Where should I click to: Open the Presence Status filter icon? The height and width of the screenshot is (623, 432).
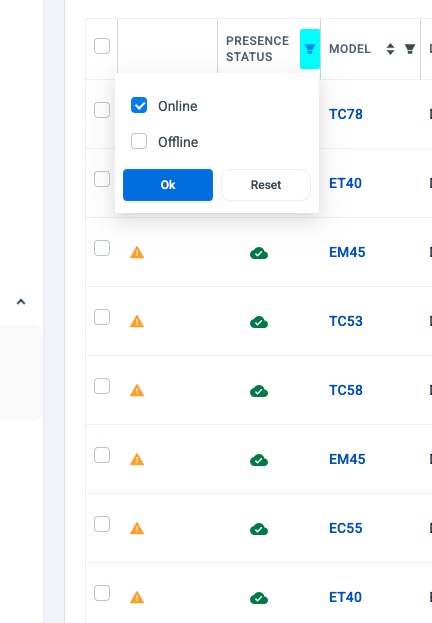[x=310, y=49]
